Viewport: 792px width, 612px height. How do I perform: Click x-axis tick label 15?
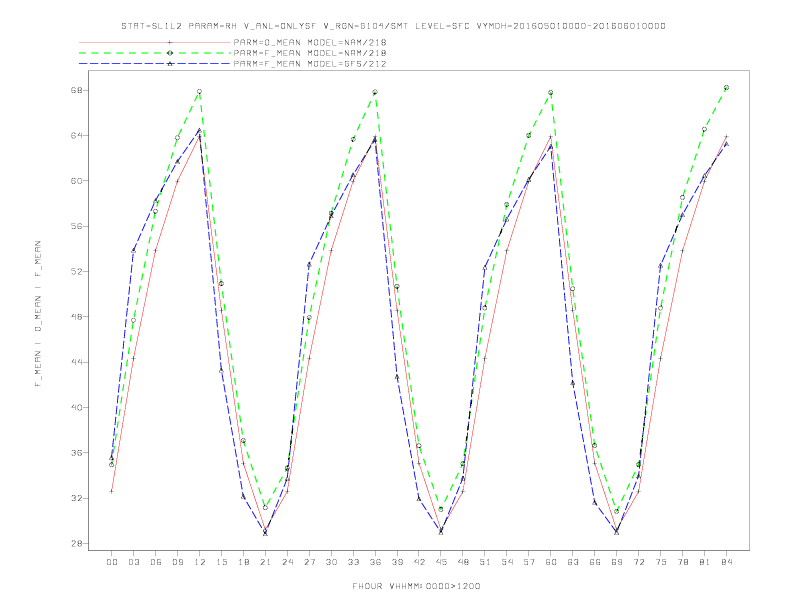pos(221,562)
